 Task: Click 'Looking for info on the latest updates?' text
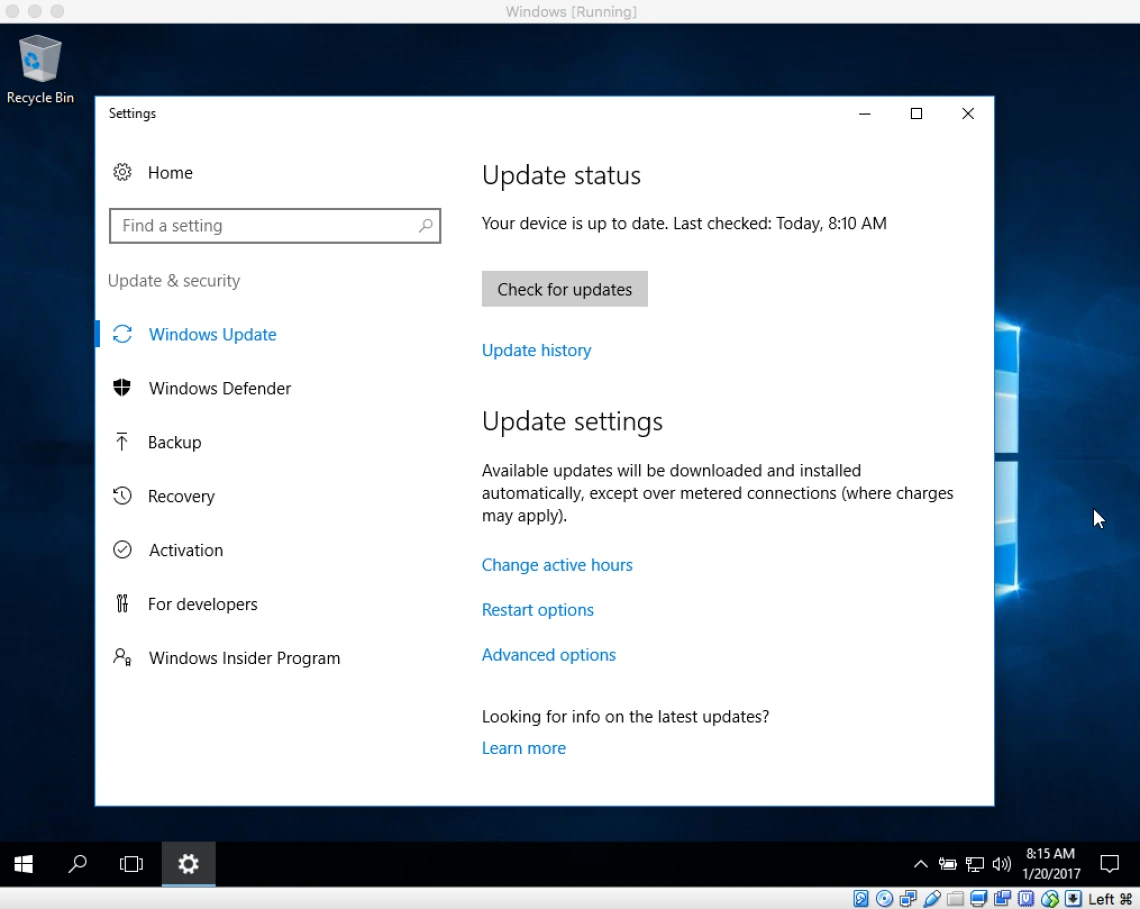pyautogui.click(x=625, y=716)
